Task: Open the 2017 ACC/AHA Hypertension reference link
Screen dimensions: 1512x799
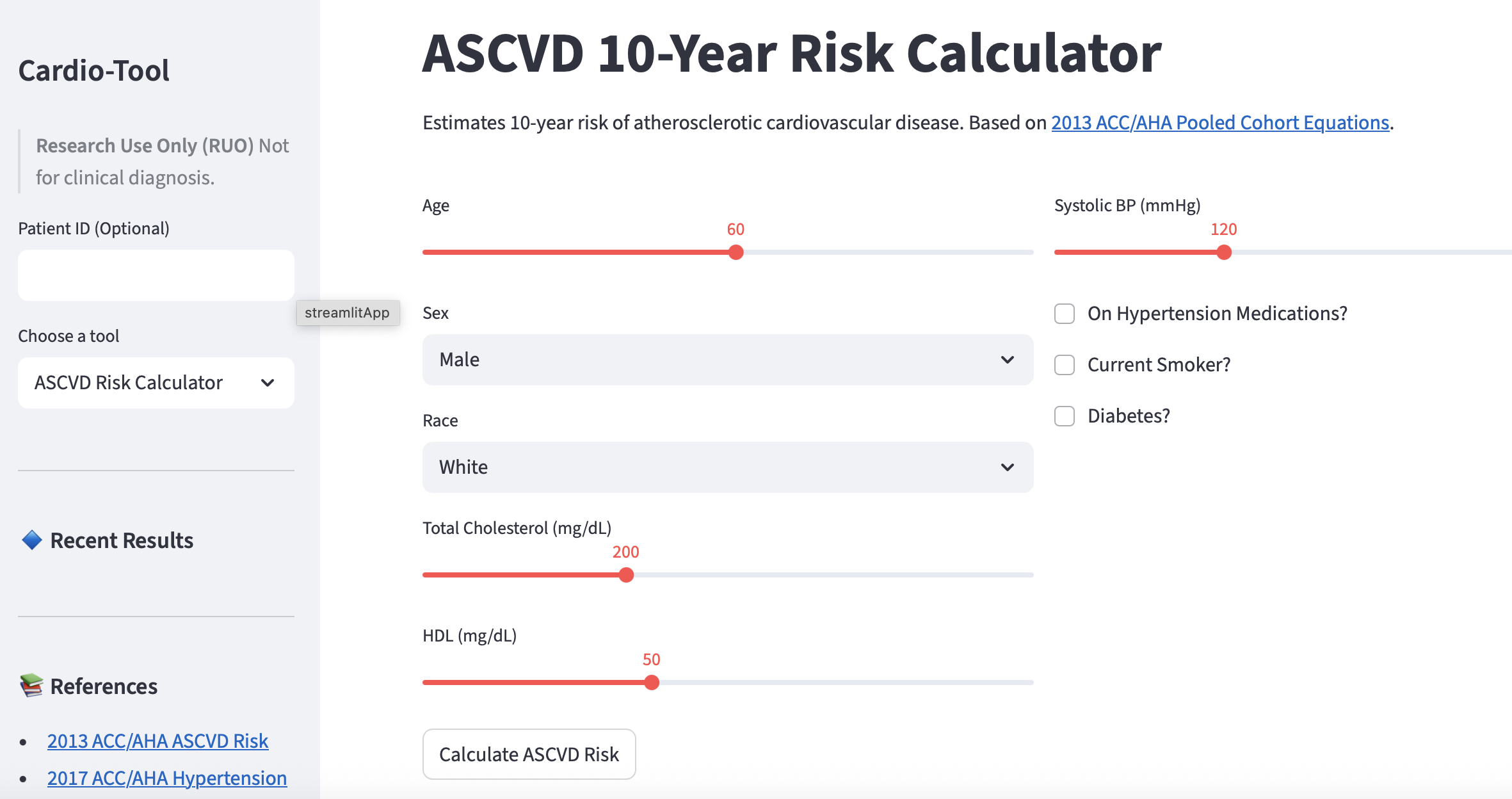Action: pyautogui.click(x=167, y=778)
